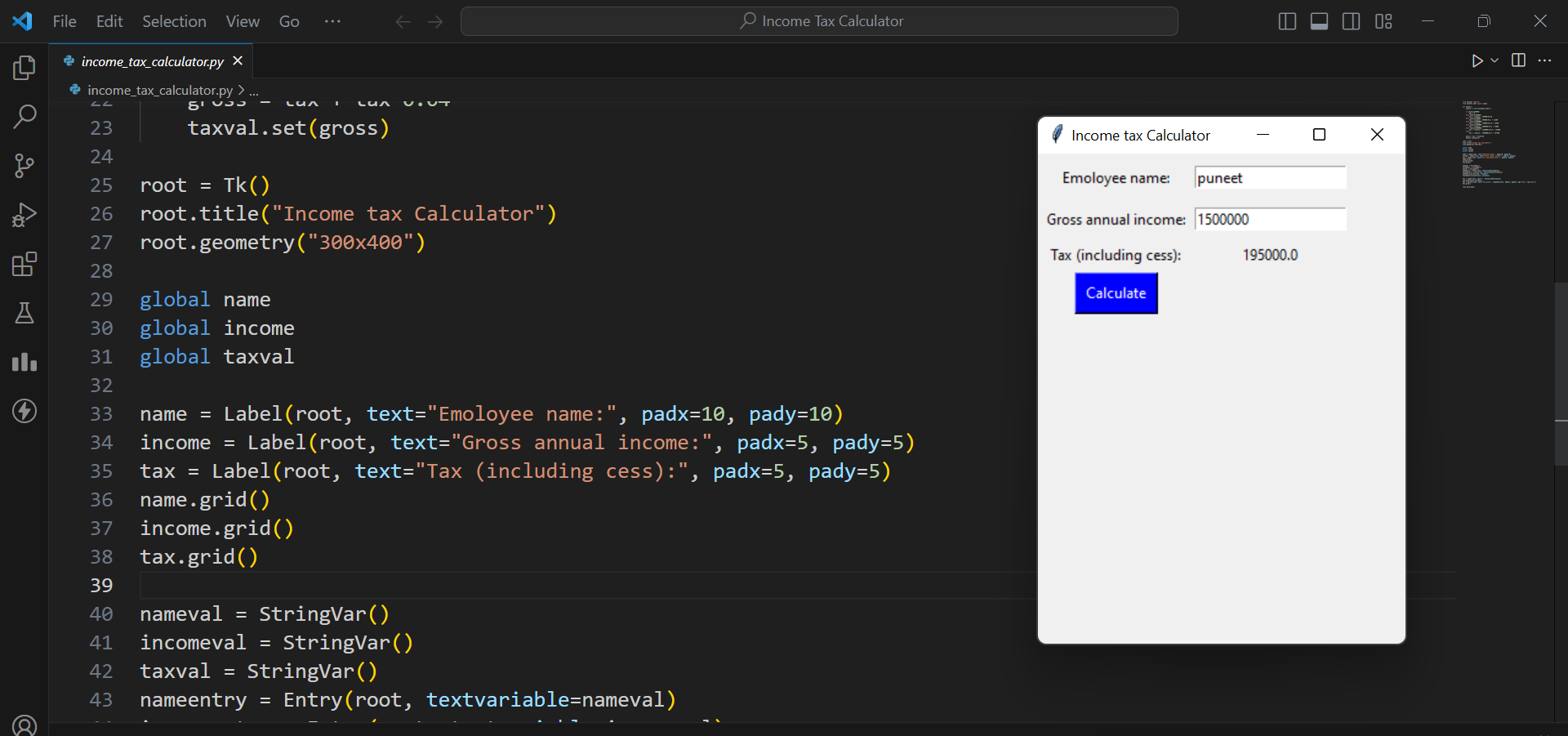1568x736 pixels.
Task: Expand hidden menus with title bar ellipsis
Action: click(x=332, y=21)
